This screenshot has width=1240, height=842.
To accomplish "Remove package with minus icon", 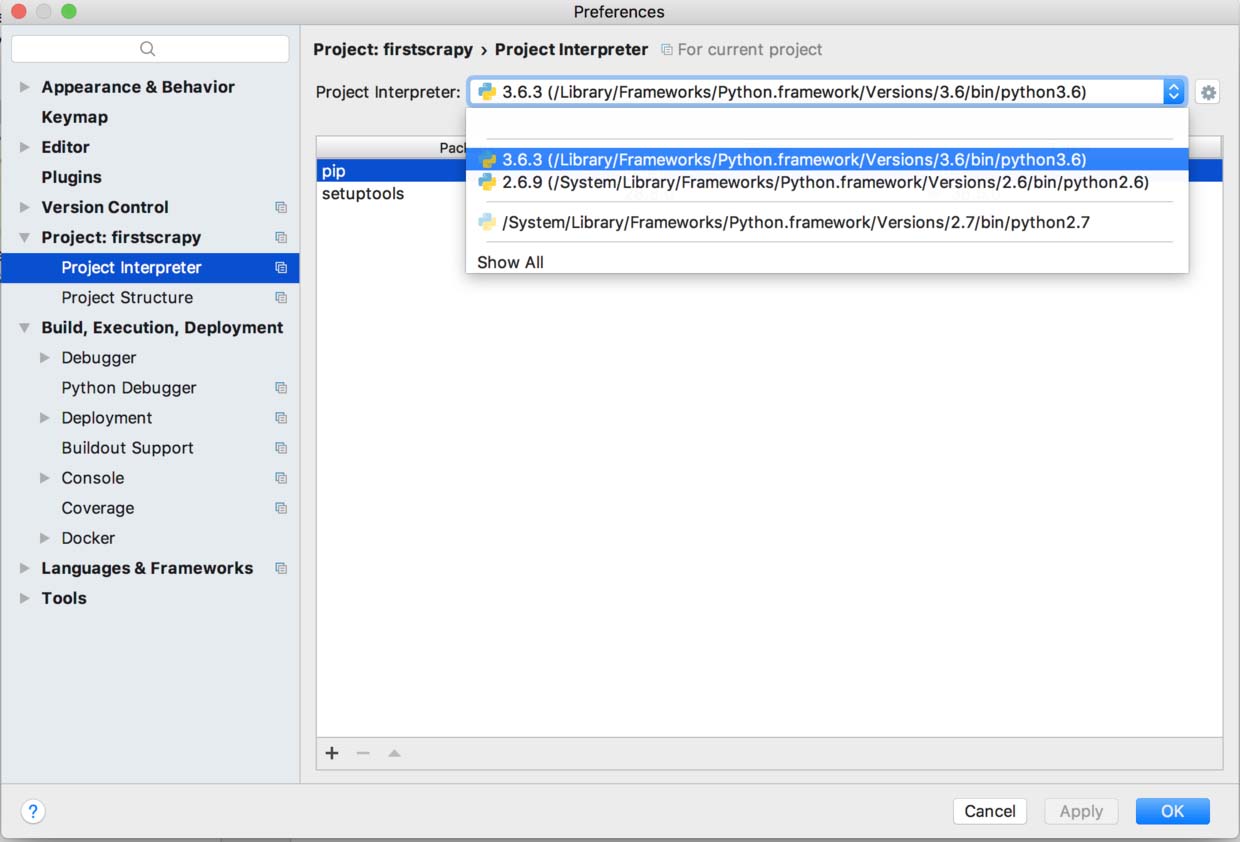I will [363, 753].
